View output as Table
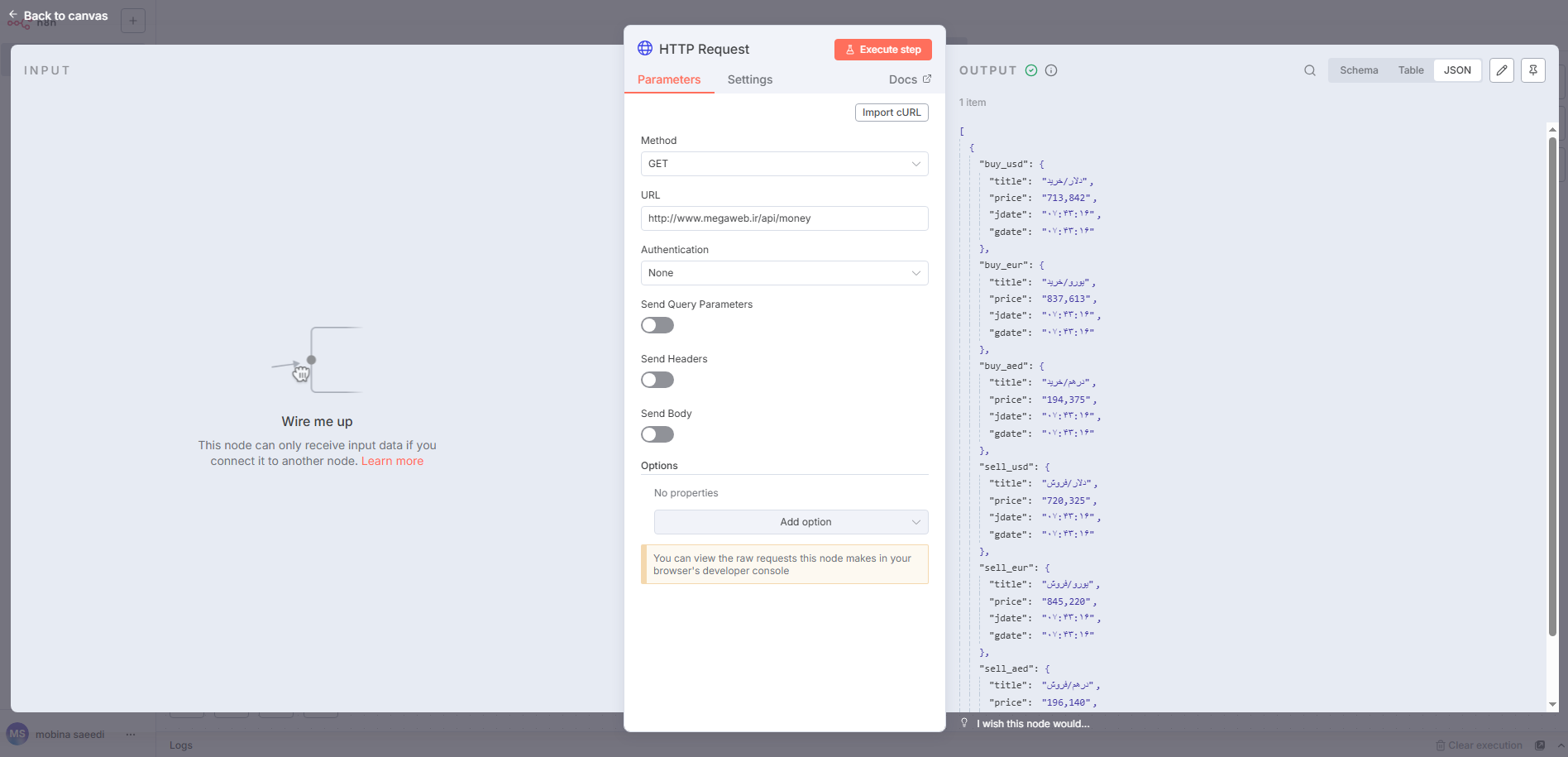The width and height of the screenshot is (1568, 757). pyautogui.click(x=1411, y=69)
